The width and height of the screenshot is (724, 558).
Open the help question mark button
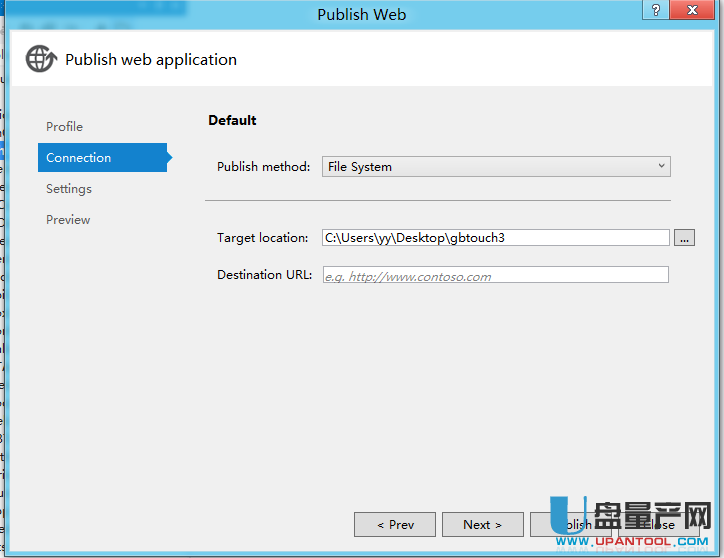655,10
